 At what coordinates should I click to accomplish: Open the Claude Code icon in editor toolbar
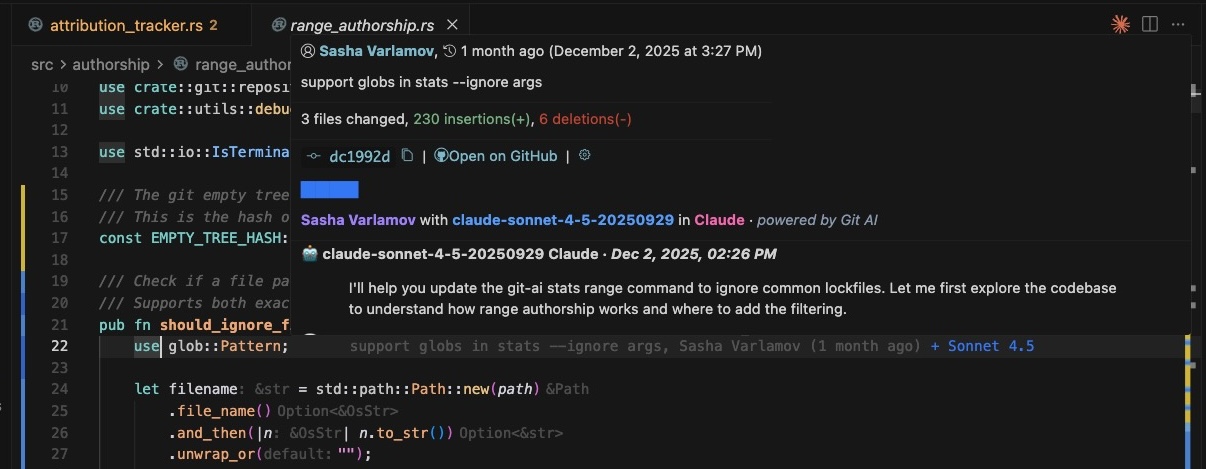click(1120, 24)
